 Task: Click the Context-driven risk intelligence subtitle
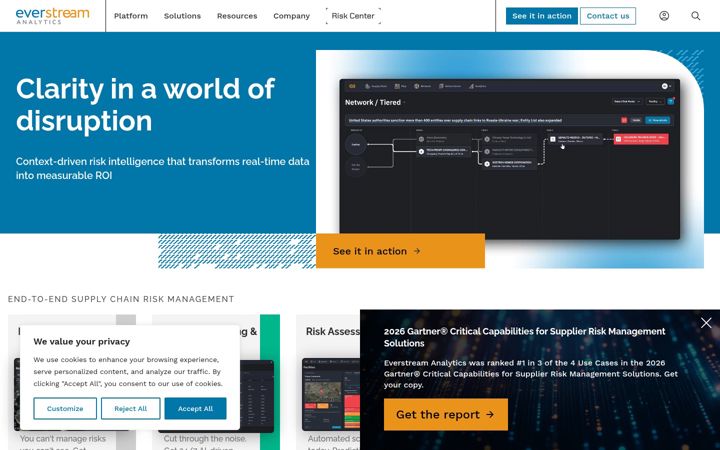(x=163, y=169)
